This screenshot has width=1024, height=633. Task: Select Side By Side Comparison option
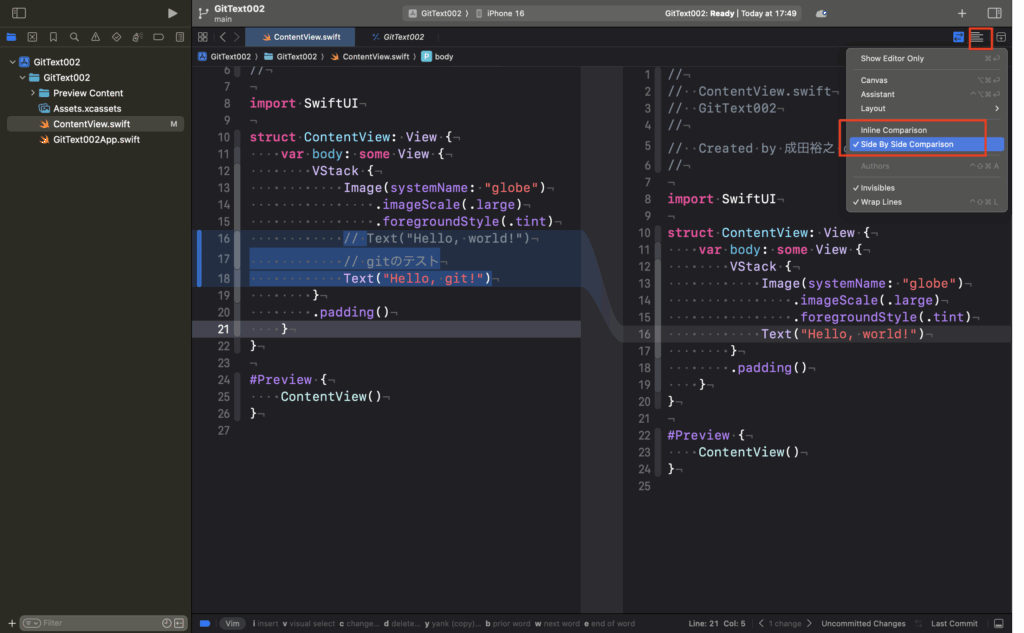tap(927, 144)
